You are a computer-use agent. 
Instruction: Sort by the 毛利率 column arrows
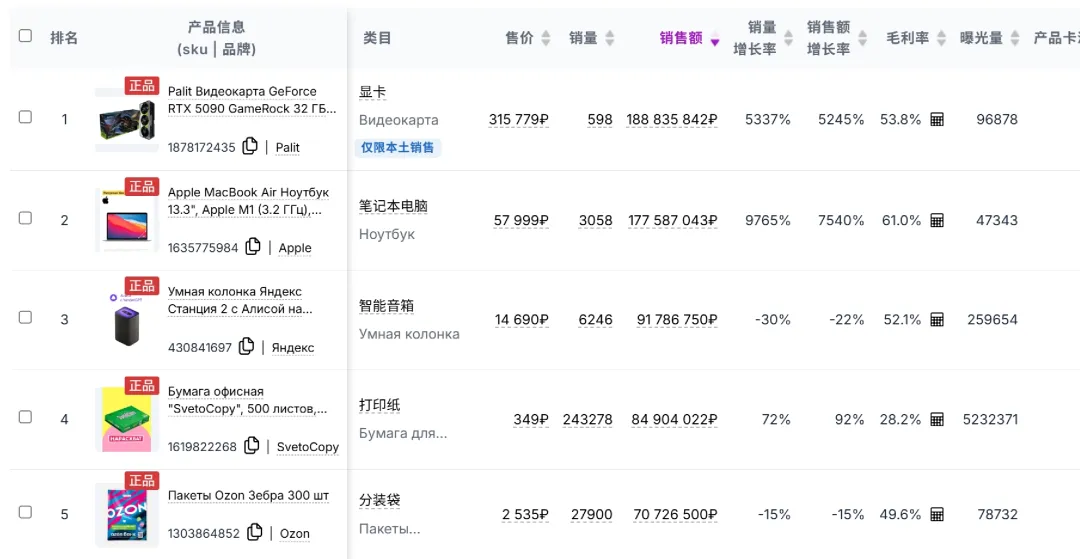point(942,38)
